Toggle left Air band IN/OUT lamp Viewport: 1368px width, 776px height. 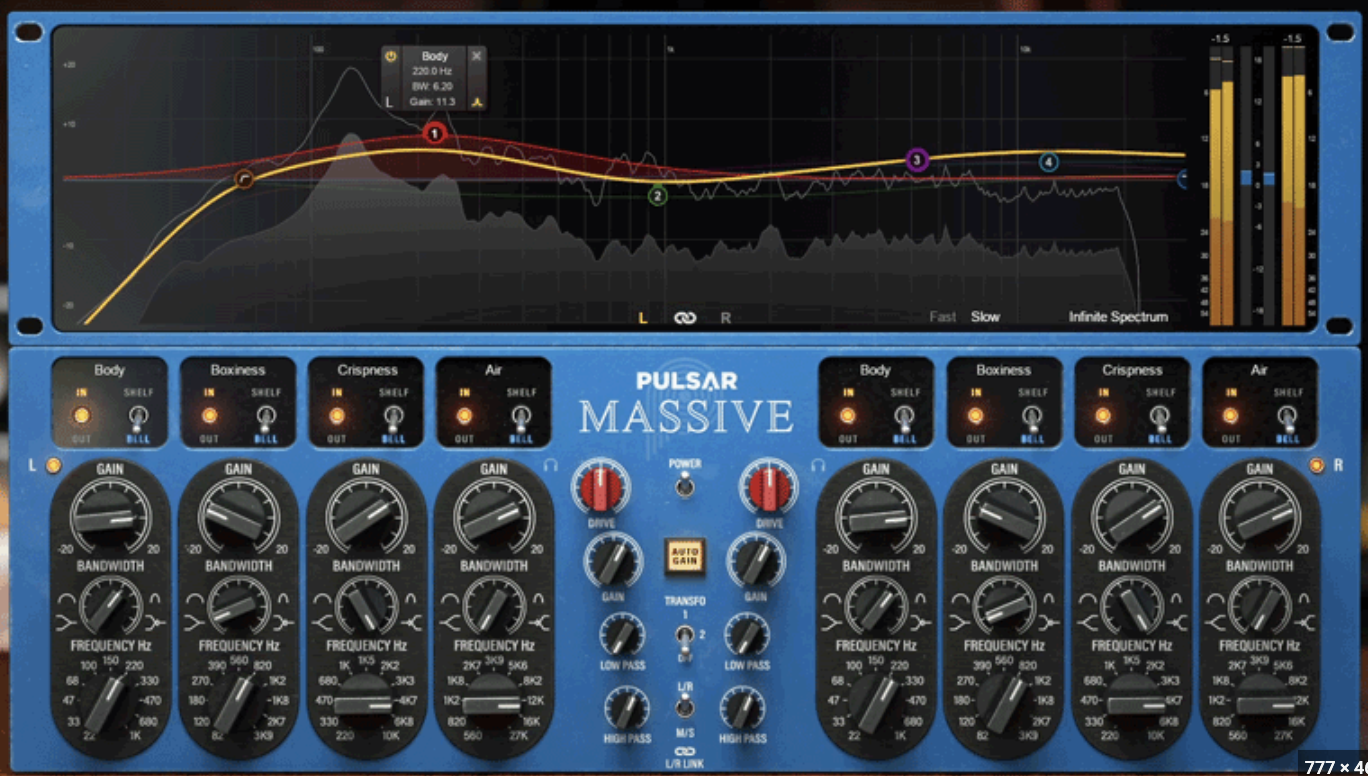(464, 415)
